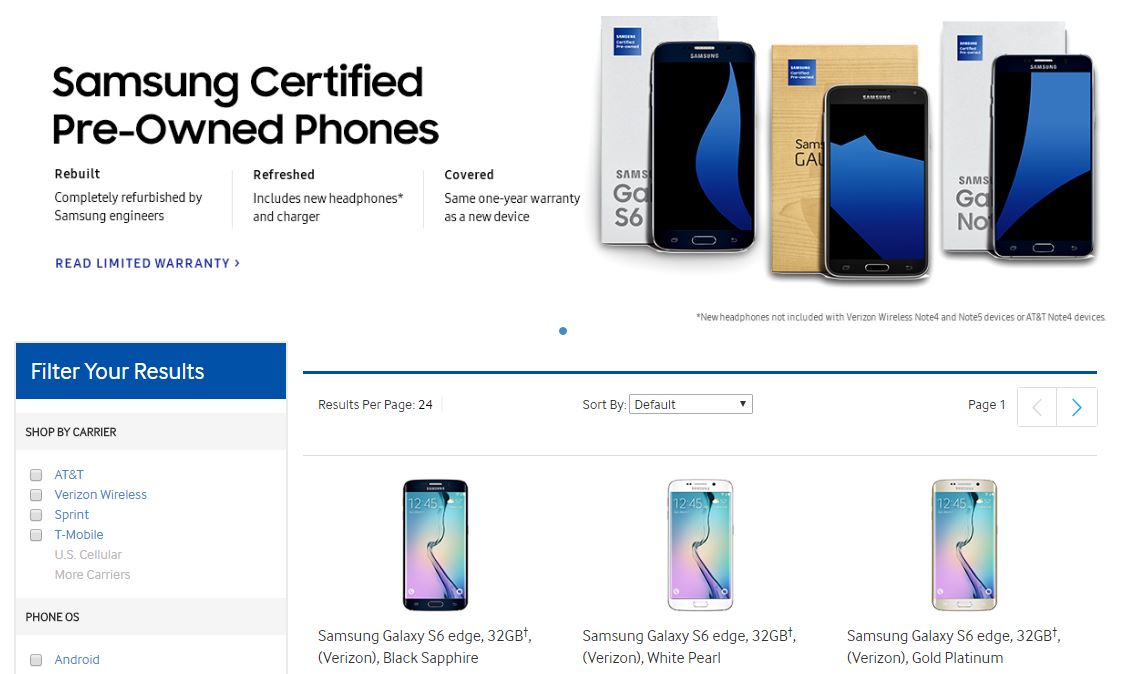The height and width of the screenshot is (674, 1144).
Task: Open the Sort By dropdown
Action: (x=690, y=404)
